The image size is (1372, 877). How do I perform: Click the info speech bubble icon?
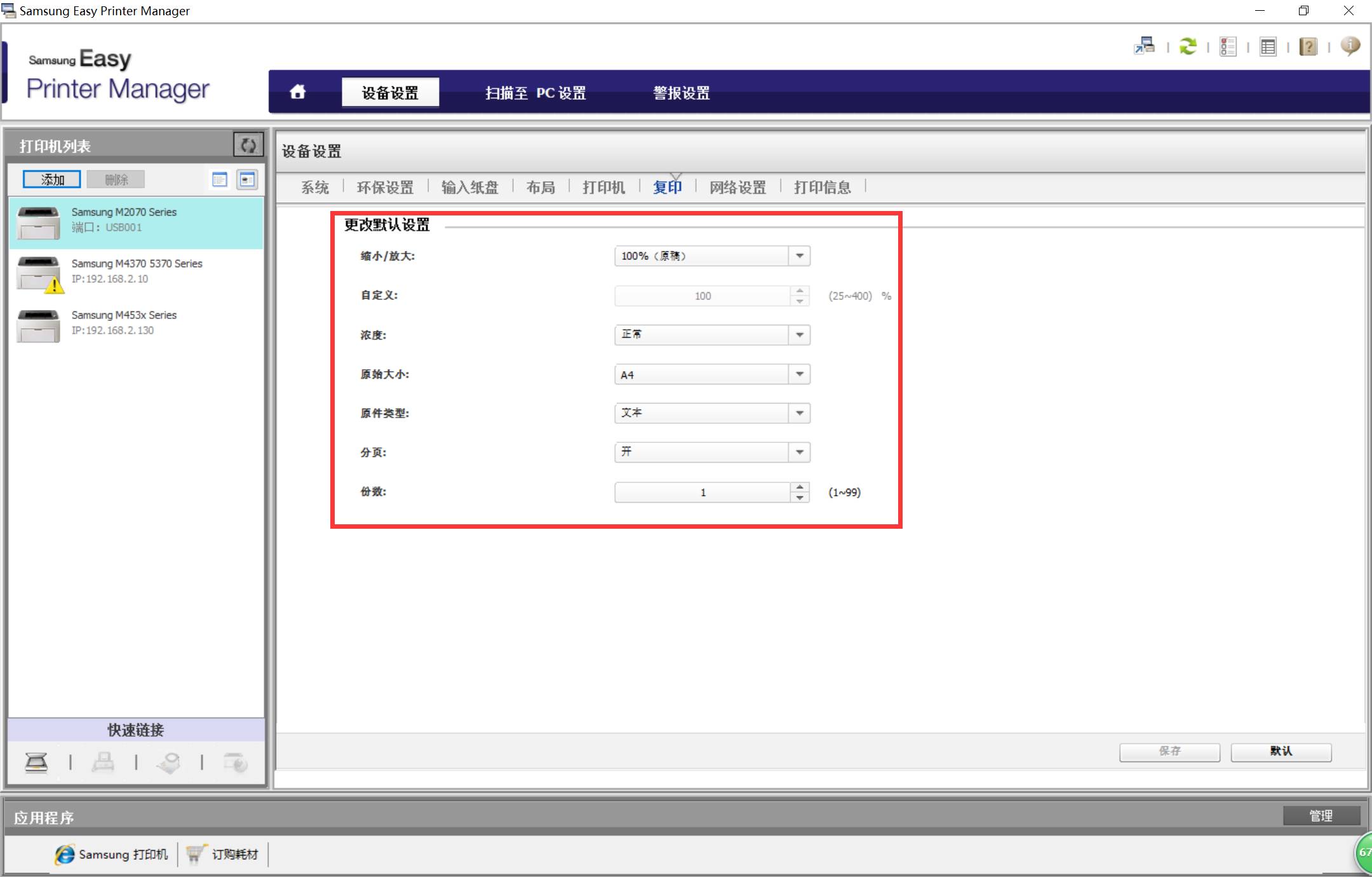1350,46
